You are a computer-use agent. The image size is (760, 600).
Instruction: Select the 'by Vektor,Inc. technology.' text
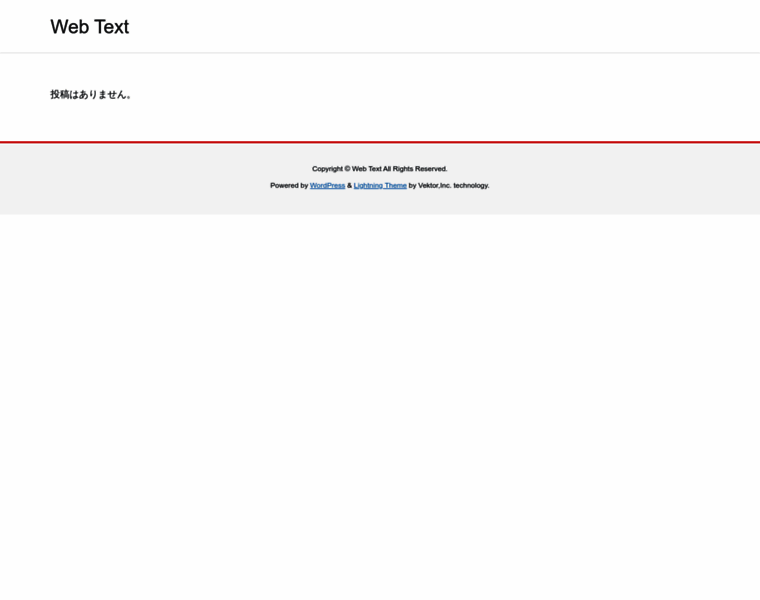click(449, 186)
